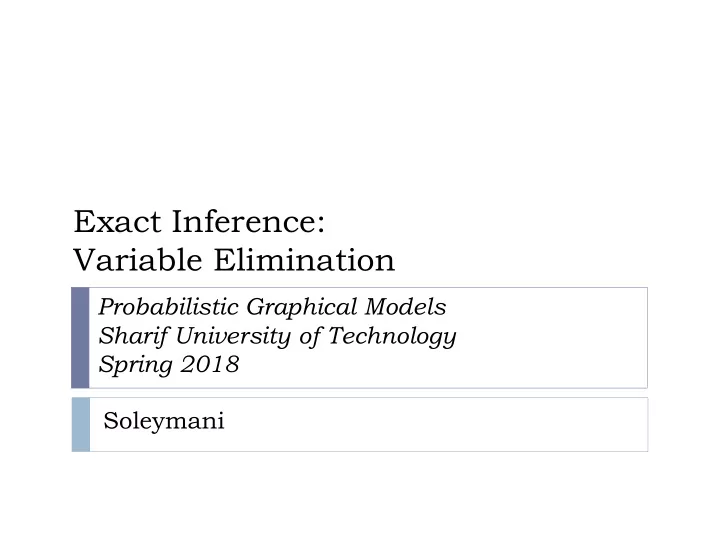
Task: Click the 'Spring 2018' line
Action: pyautogui.click(x=169, y=365)
